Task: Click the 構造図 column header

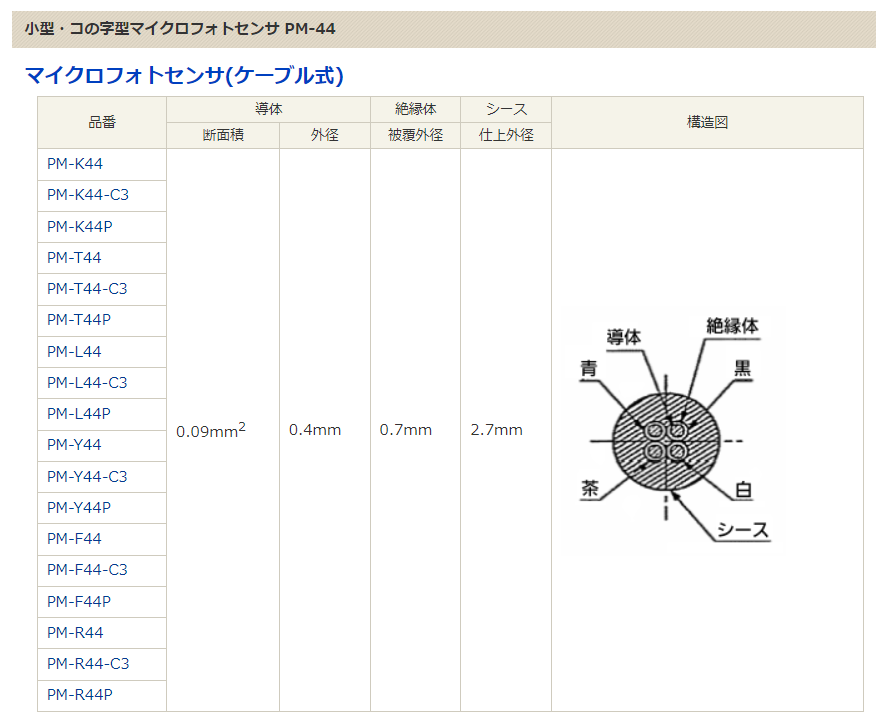Action: 708,123
